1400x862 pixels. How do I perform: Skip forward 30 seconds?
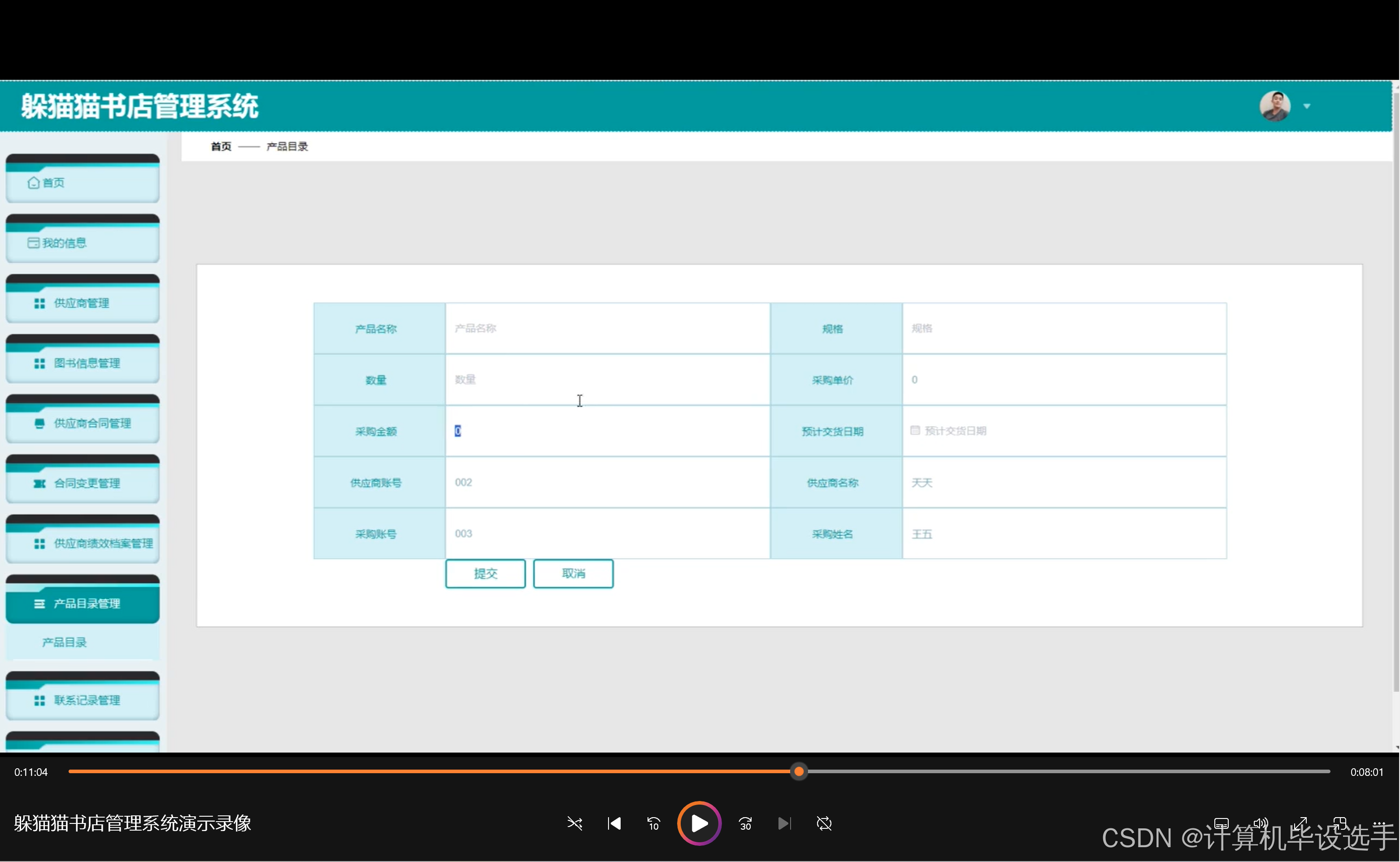point(745,823)
